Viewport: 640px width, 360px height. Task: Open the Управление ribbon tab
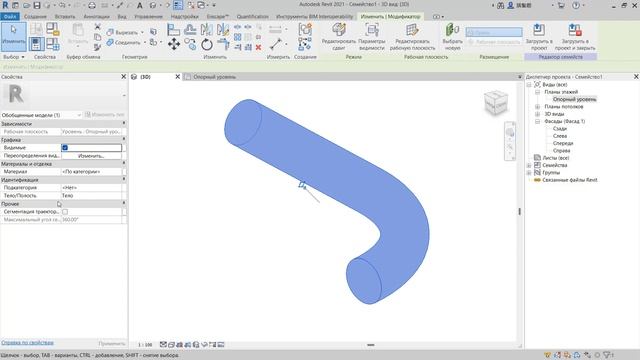click(x=149, y=17)
